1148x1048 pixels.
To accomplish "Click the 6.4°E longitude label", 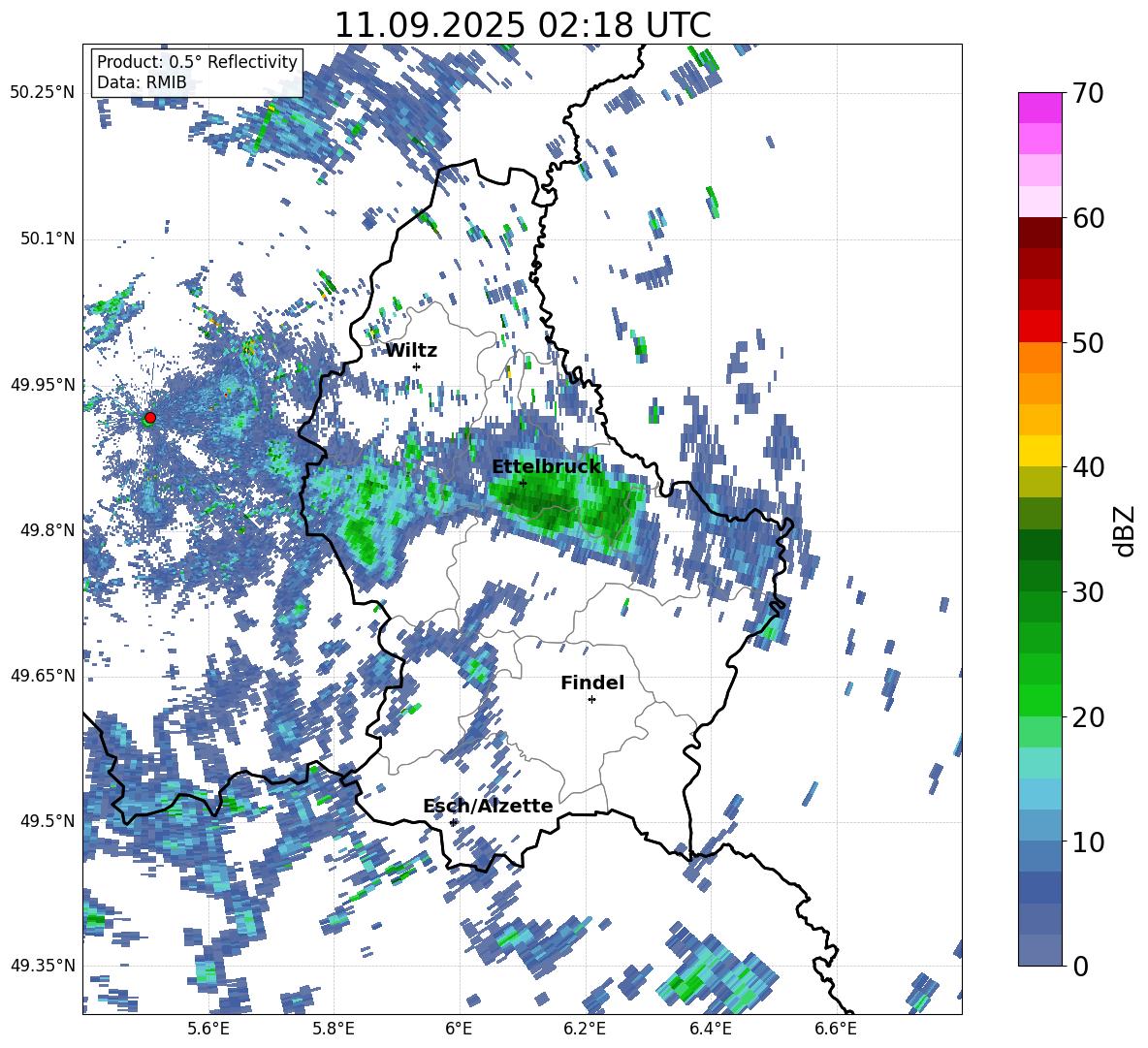I will pyautogui.click(x=710, y=1030).
